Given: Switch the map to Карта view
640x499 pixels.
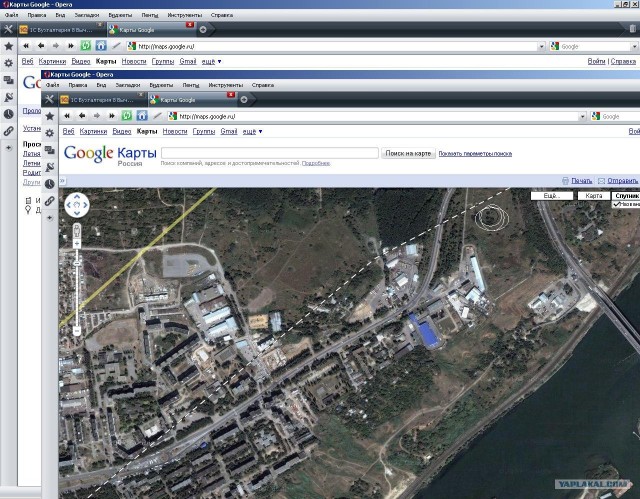Looking at the screenshot, I should coord(594,196).
